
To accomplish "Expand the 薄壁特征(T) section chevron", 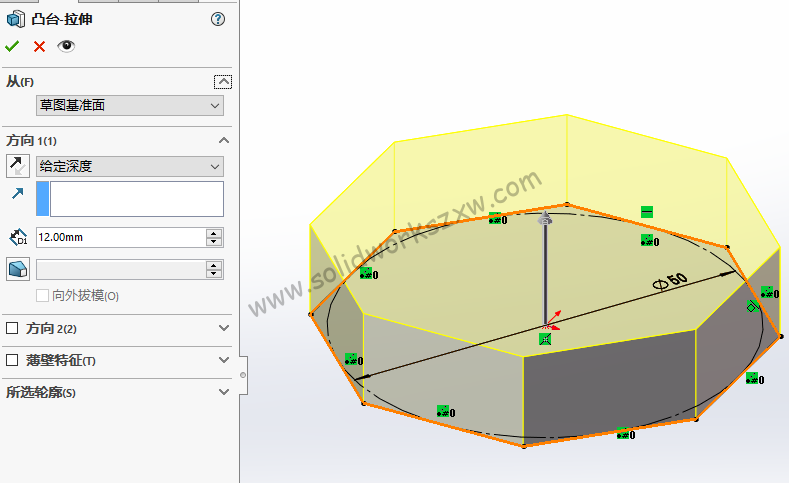I will pyautogui.click(x=224, y=360).
